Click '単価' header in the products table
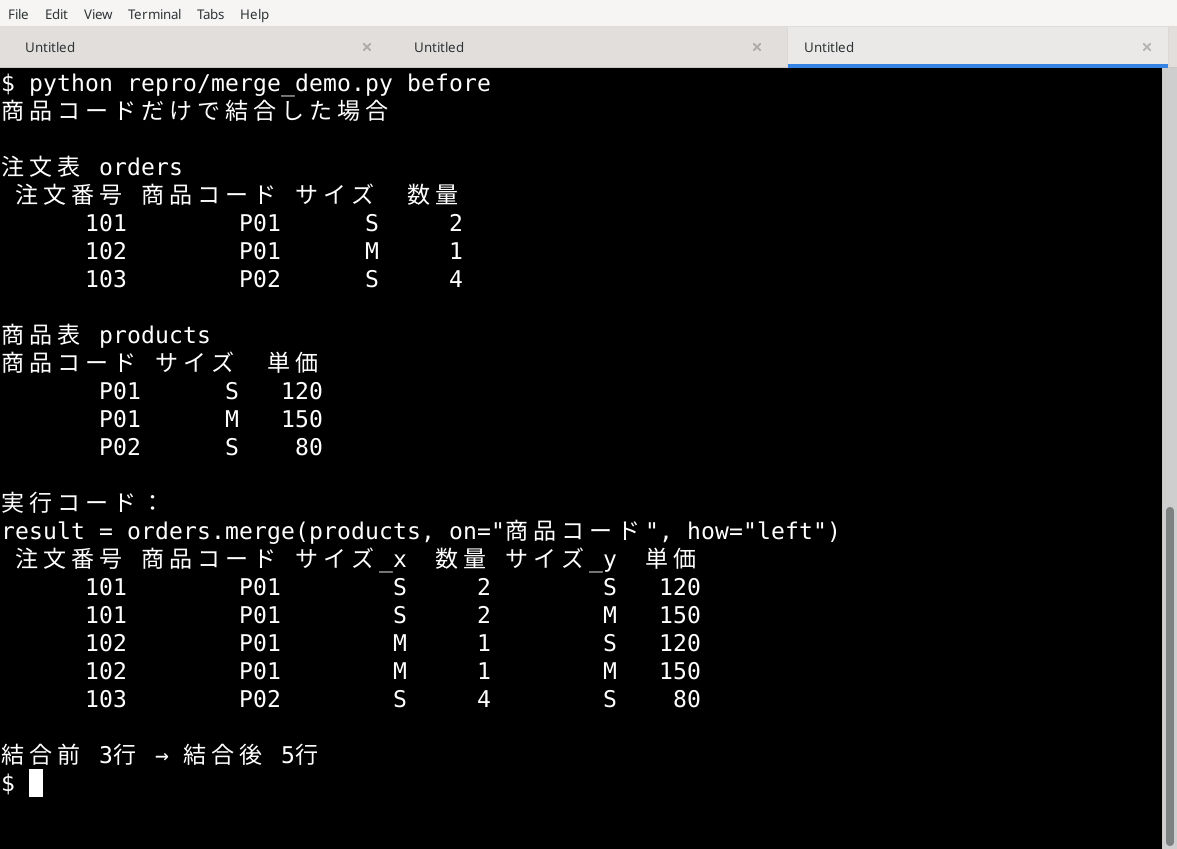 tap(293, 363)
